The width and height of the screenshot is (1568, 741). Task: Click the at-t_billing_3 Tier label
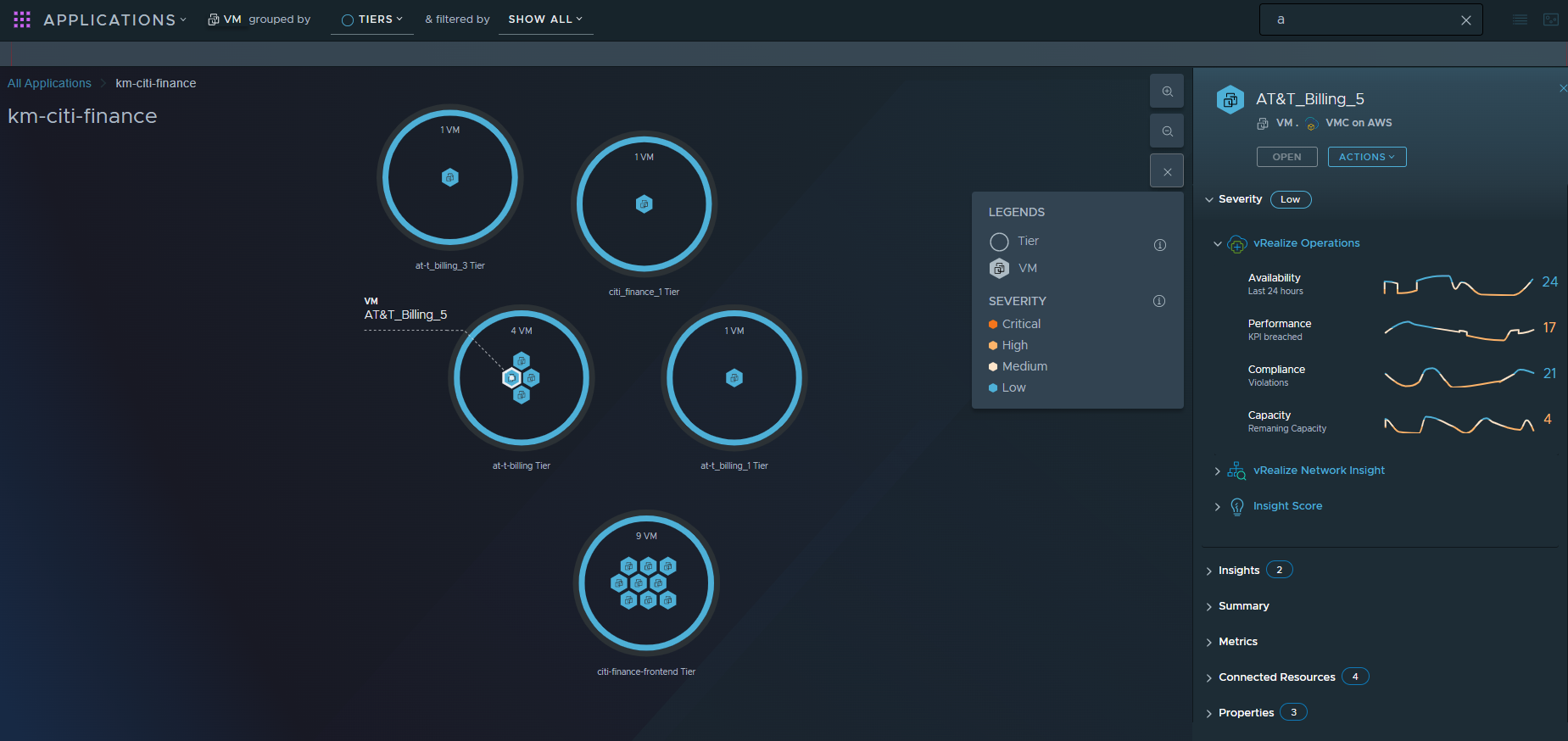450,265
